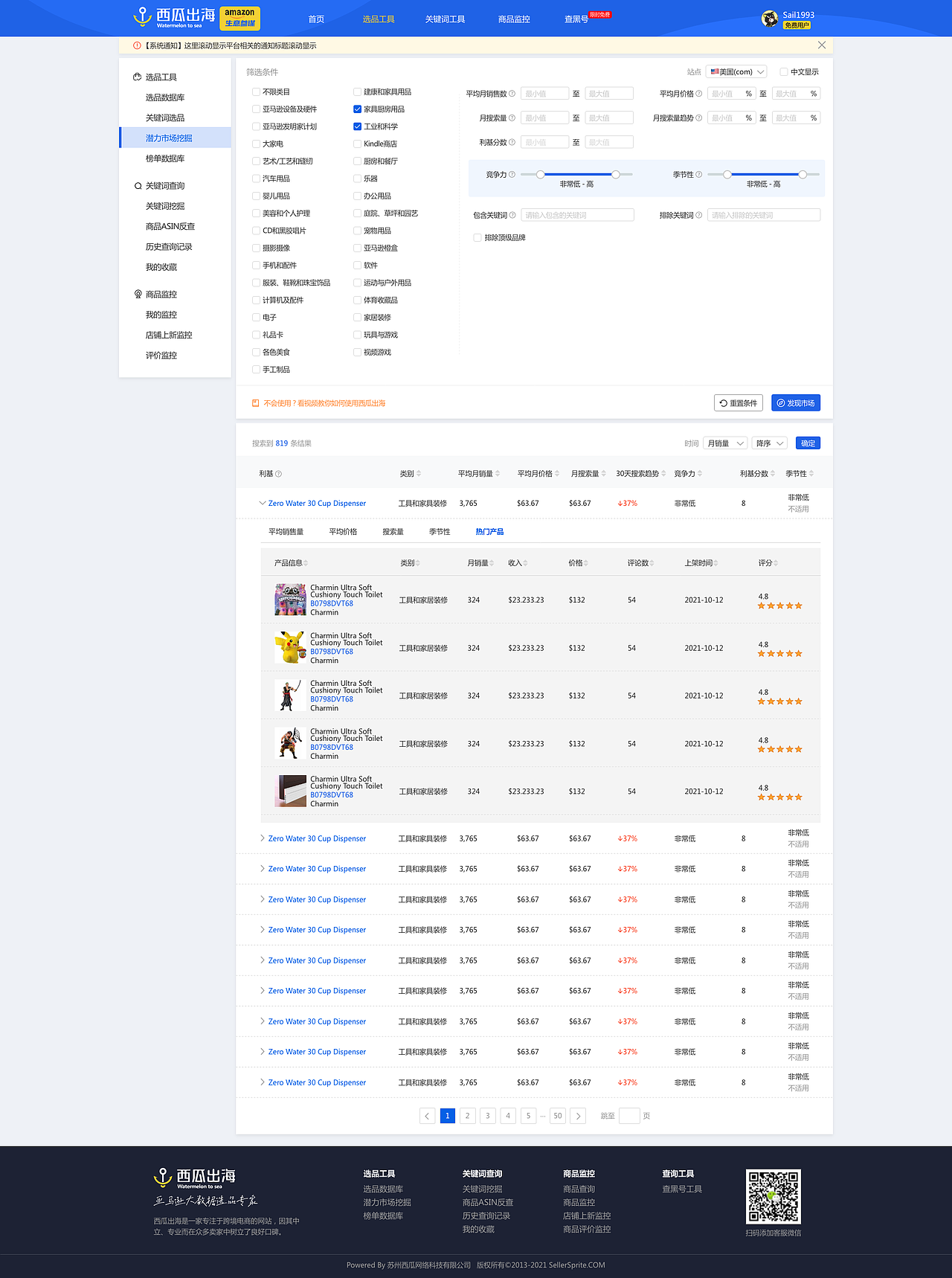Open 首页 in top navigation
The image size is (952, 1278).
point(317,19)
